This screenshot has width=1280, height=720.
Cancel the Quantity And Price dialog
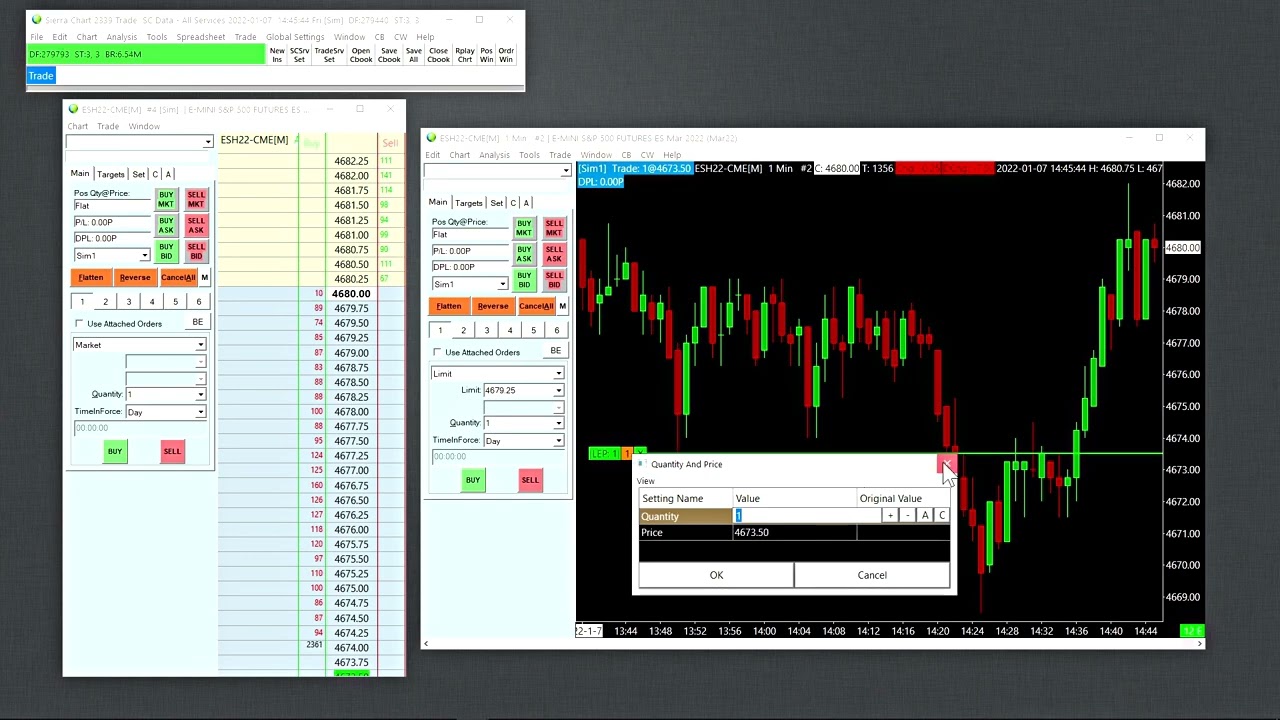coord(872,575)
